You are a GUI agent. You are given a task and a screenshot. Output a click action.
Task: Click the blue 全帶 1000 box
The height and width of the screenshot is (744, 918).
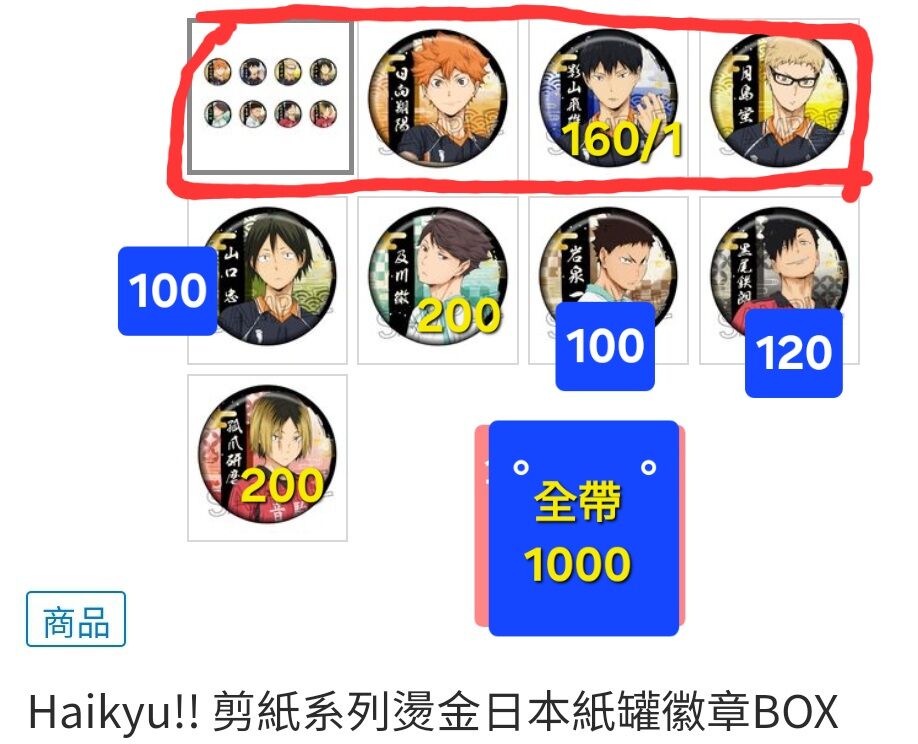coord(584,528)
